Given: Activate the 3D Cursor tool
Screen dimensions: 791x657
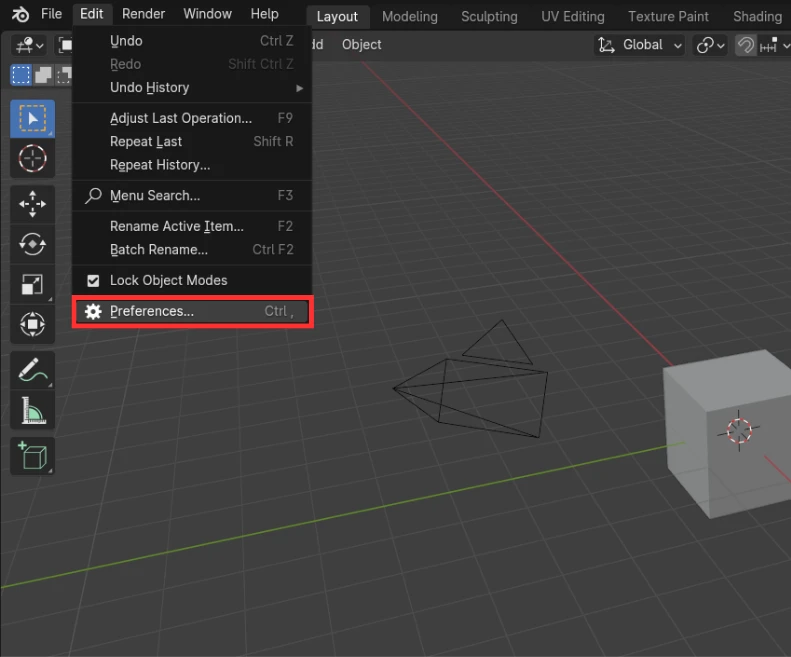Looking at the screenshot, I should pos(33,158).
